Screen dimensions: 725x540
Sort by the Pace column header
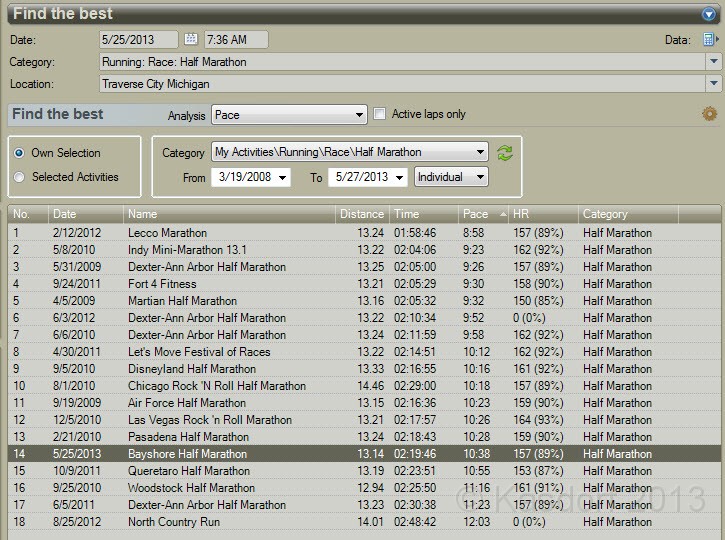(x=476, y=214)
